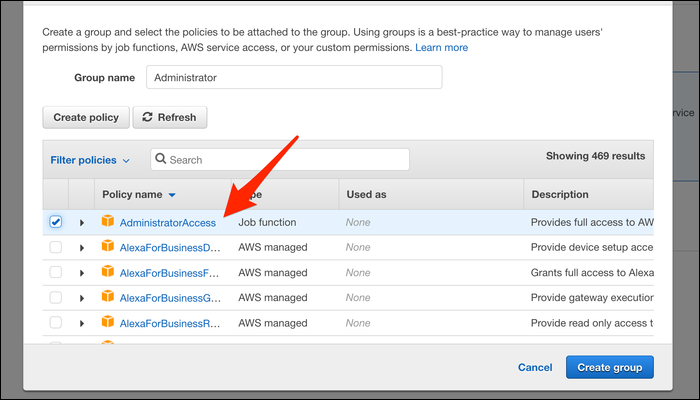Screen dimensions: 700x400
Task: Click the AlexaForBusinessG... policy cube icon
Action: tap(108, 296)
